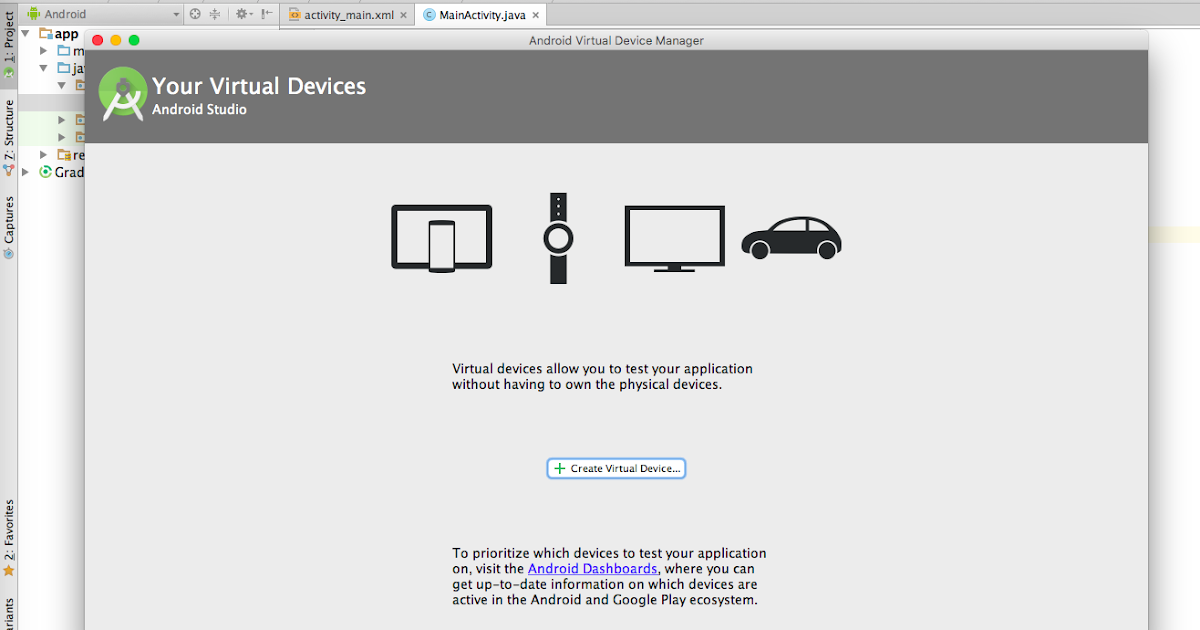
Task: Expand the res folder in project tree
Action: pyautogui.click(x=44, y=155)
